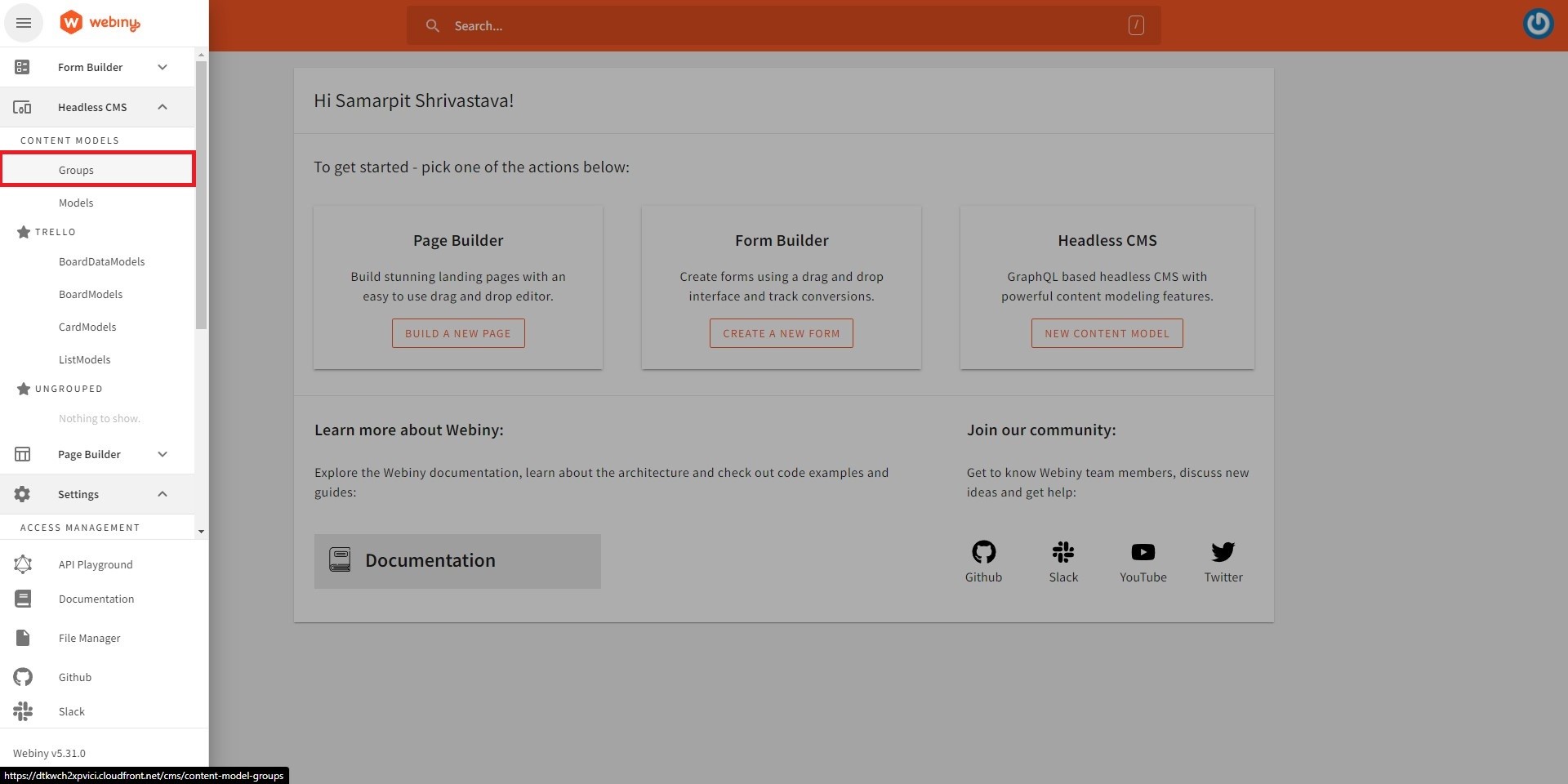1568x784 pixels.
Task: Click the sidebar scrollbar thumb
Action: [x=202, y=196]
